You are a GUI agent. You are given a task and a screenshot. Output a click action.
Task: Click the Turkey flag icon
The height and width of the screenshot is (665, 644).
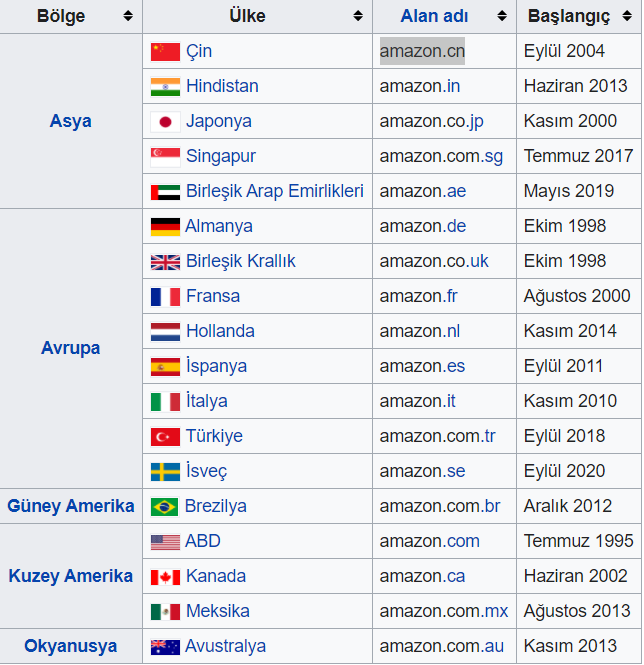pos(165,437)
